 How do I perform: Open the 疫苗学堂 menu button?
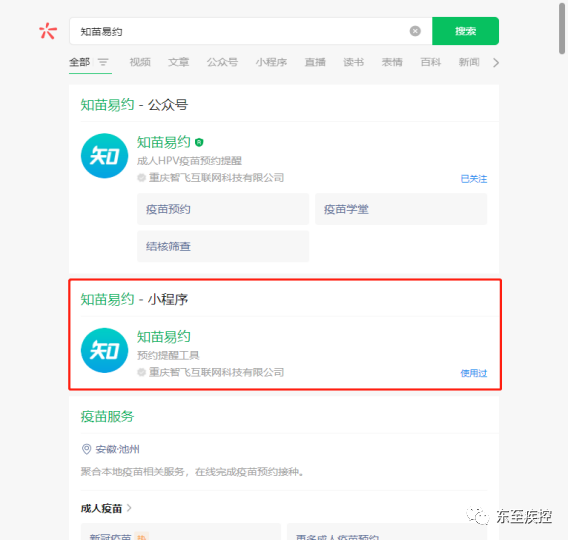(401, 209)
